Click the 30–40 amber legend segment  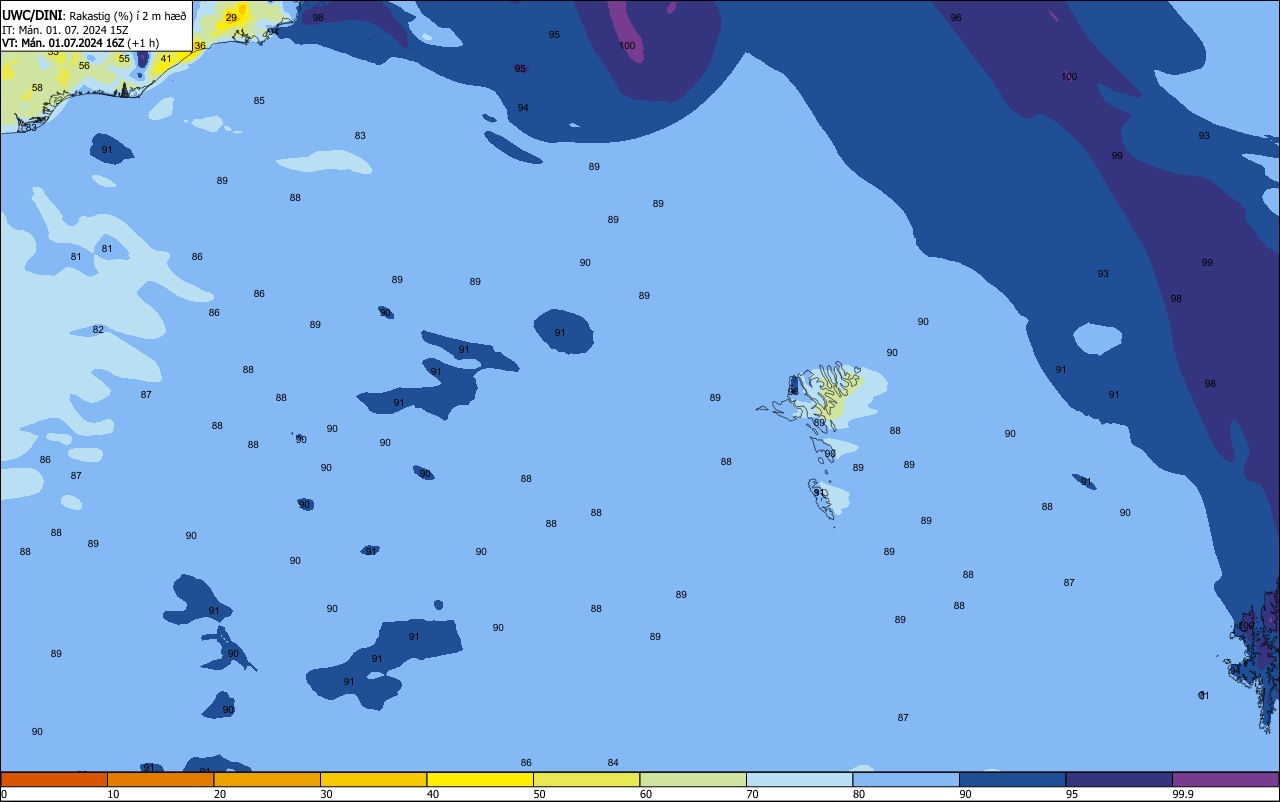[373, 779]
